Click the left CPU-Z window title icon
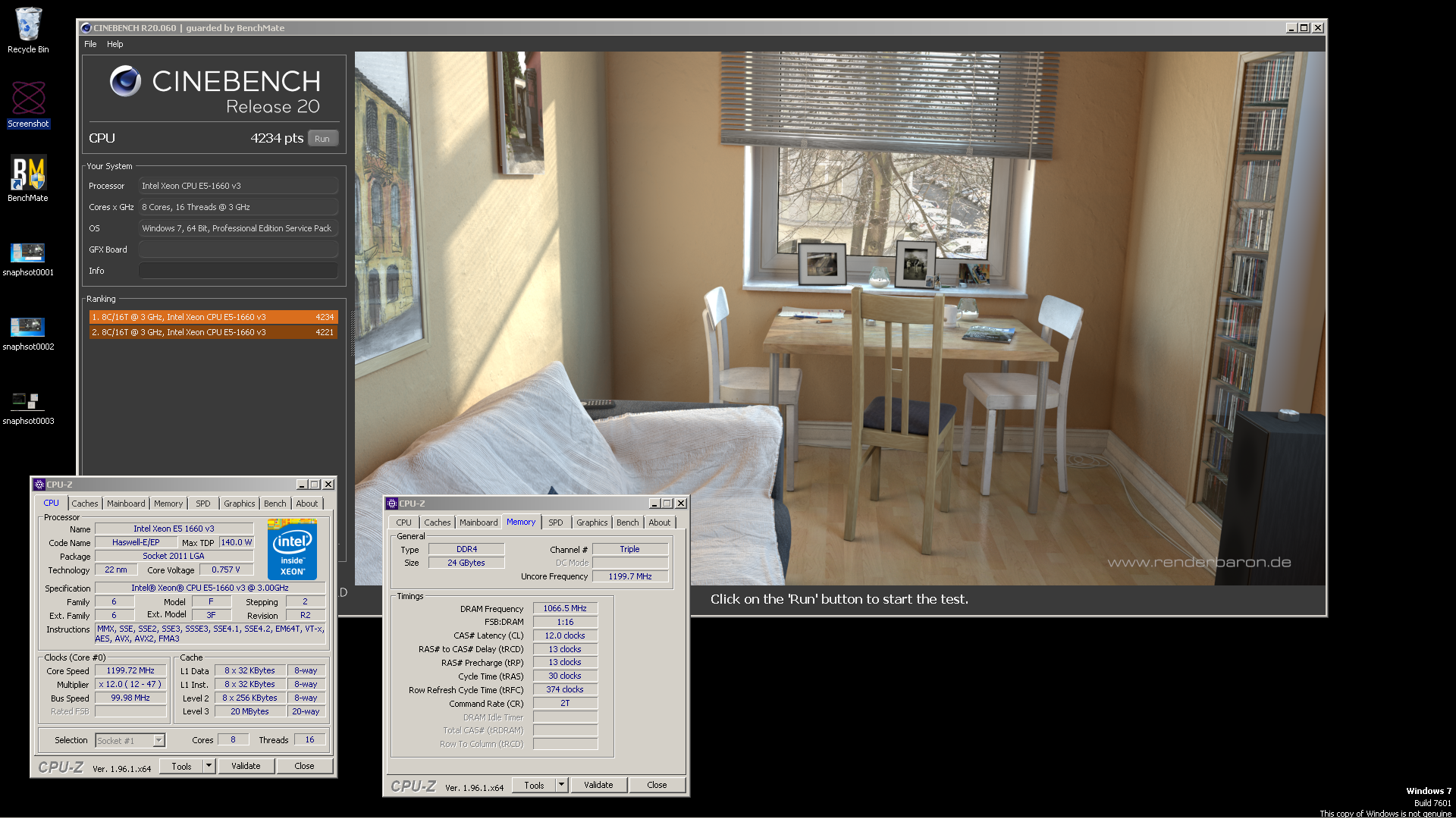 pyautogui.click(x=39, y=485)
